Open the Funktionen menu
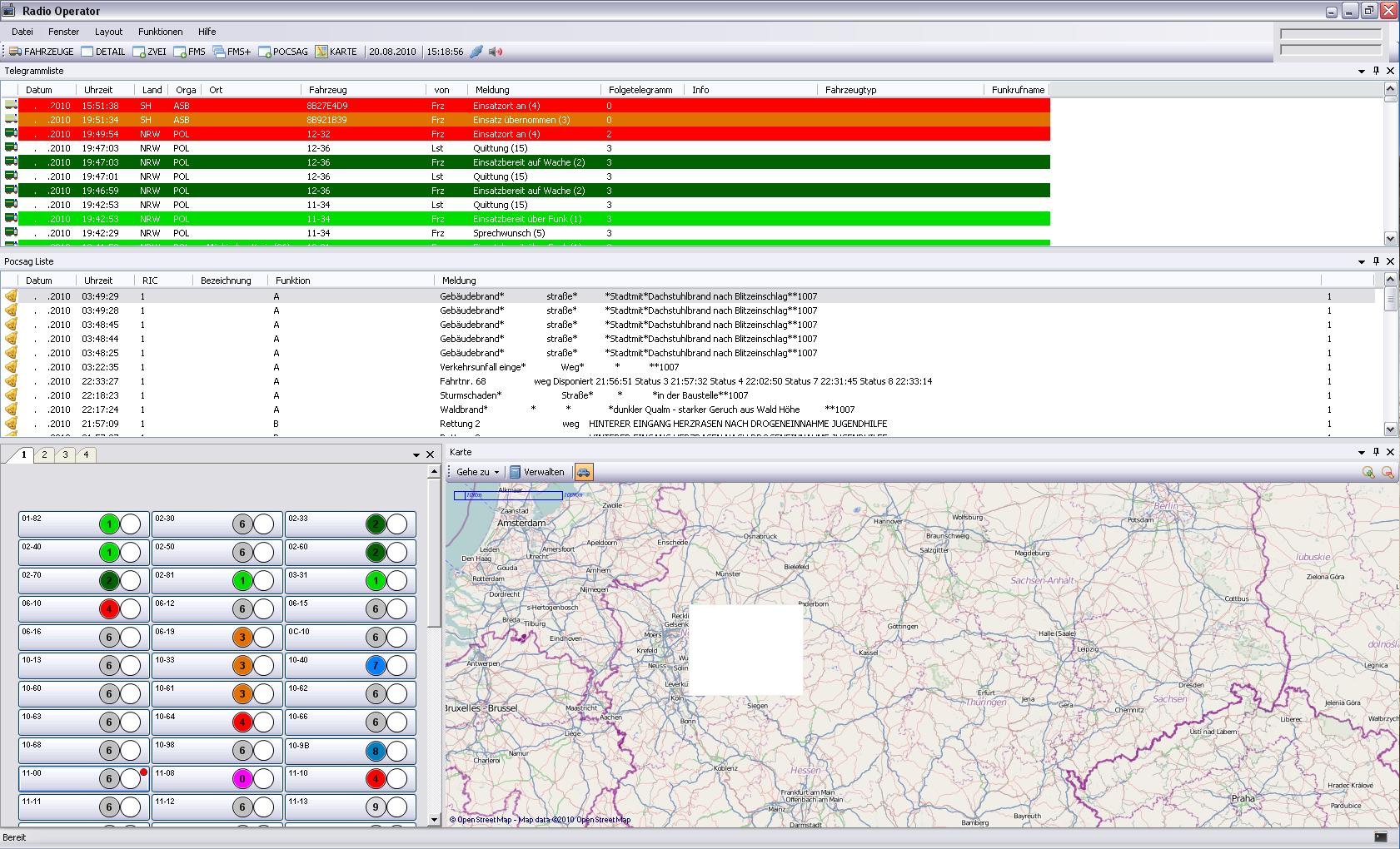 [x=160, y=32]
